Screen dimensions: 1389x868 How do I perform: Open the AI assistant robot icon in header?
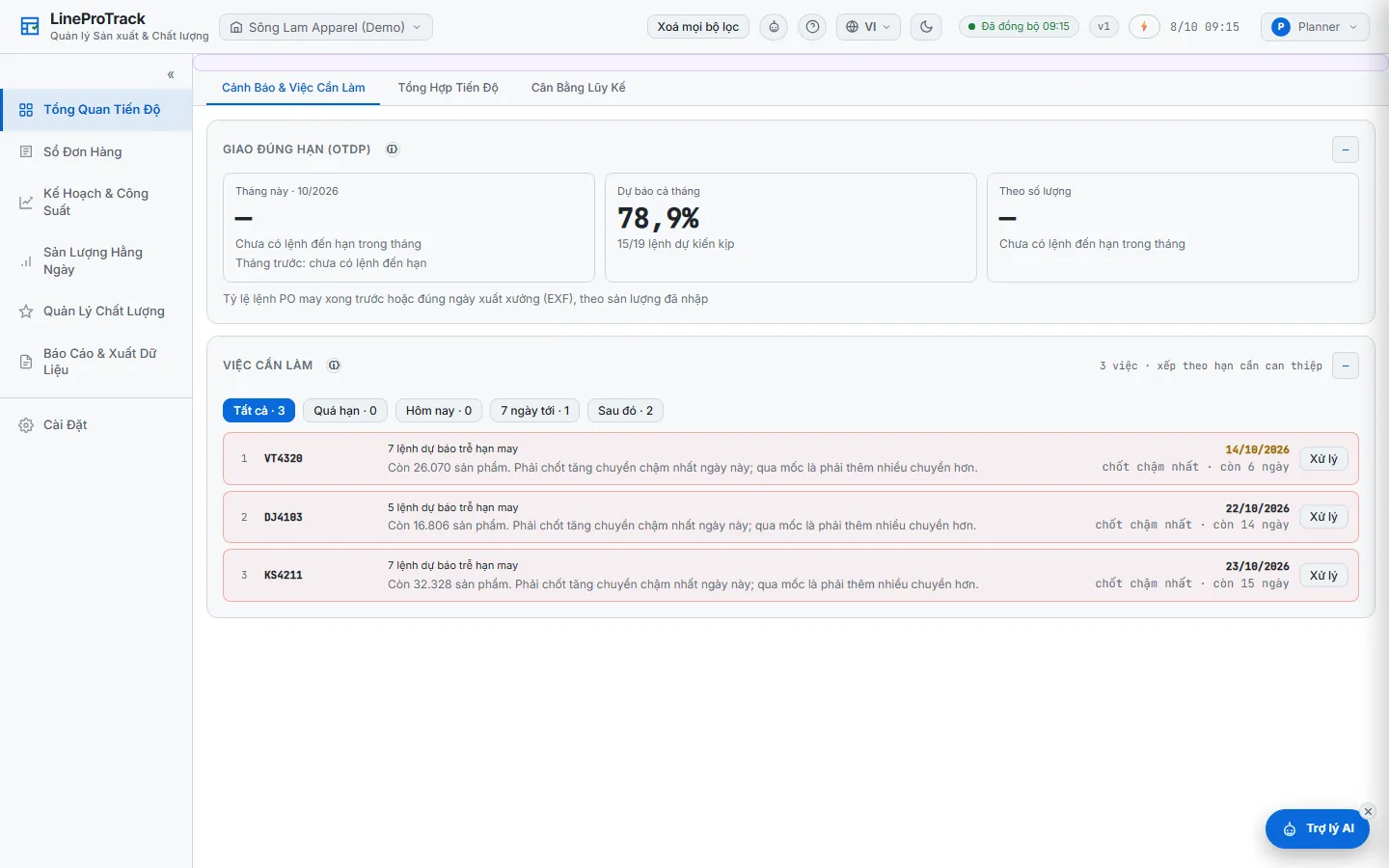774,27
